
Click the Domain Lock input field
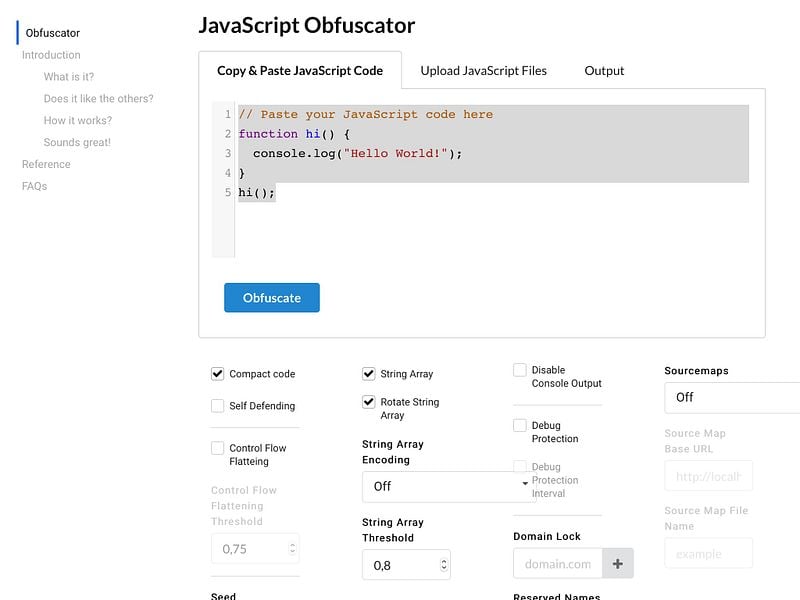point(558,564)
